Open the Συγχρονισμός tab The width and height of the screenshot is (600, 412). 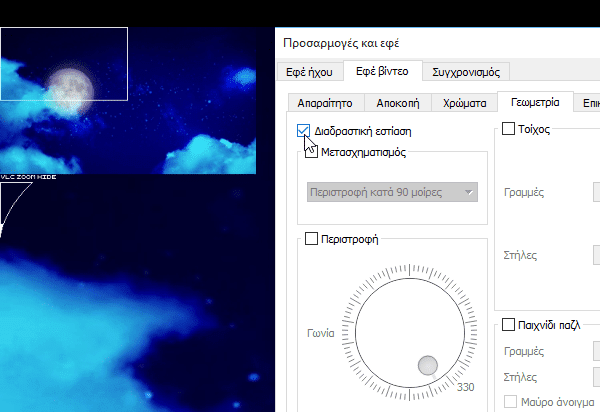[466, 72]
